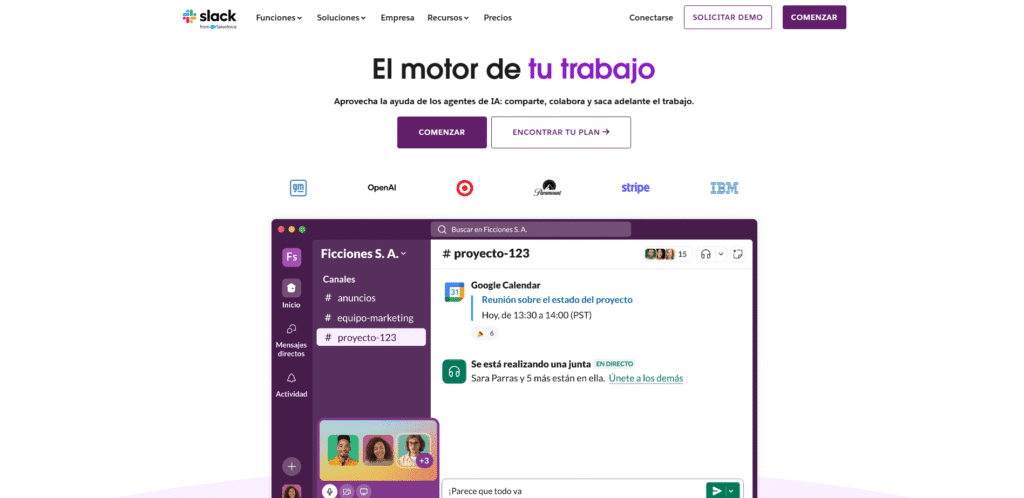This screenshot has width=1024, height=498.
Task: Open the Funciones dropdown menu
Action: click(279, 18)
